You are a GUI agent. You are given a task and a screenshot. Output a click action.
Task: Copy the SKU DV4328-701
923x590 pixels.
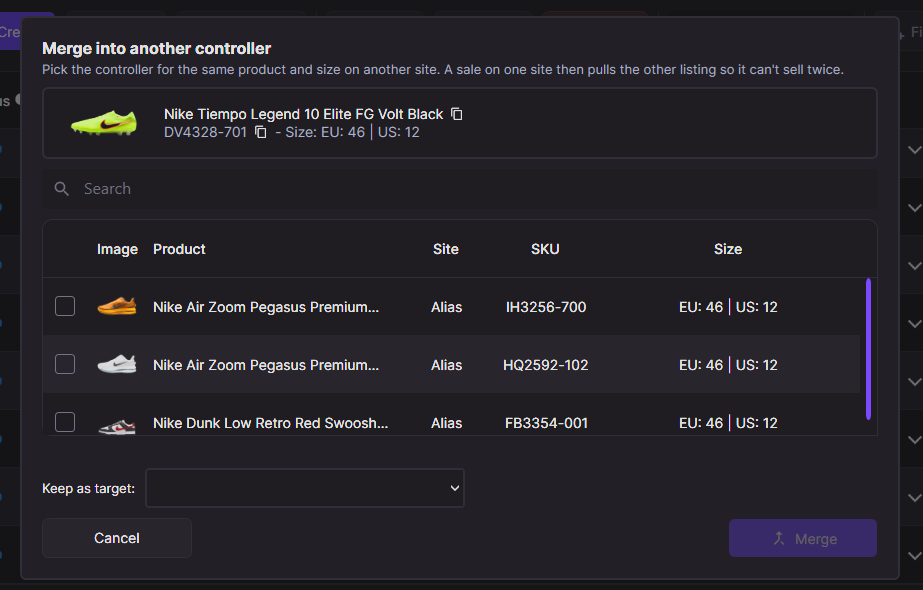pos(261,132)
